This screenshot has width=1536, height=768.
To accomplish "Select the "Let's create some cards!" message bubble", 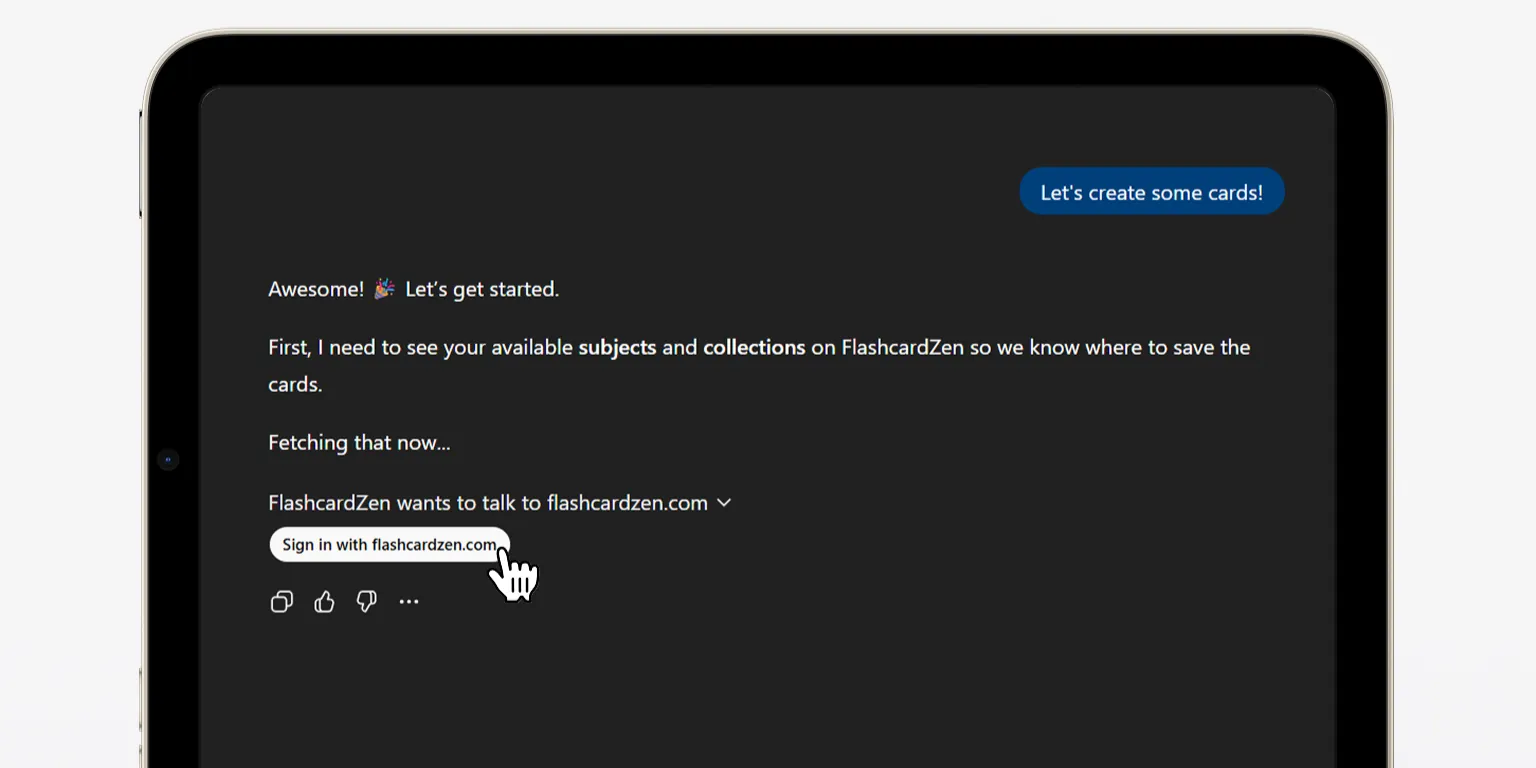I will click(1151, 192).
